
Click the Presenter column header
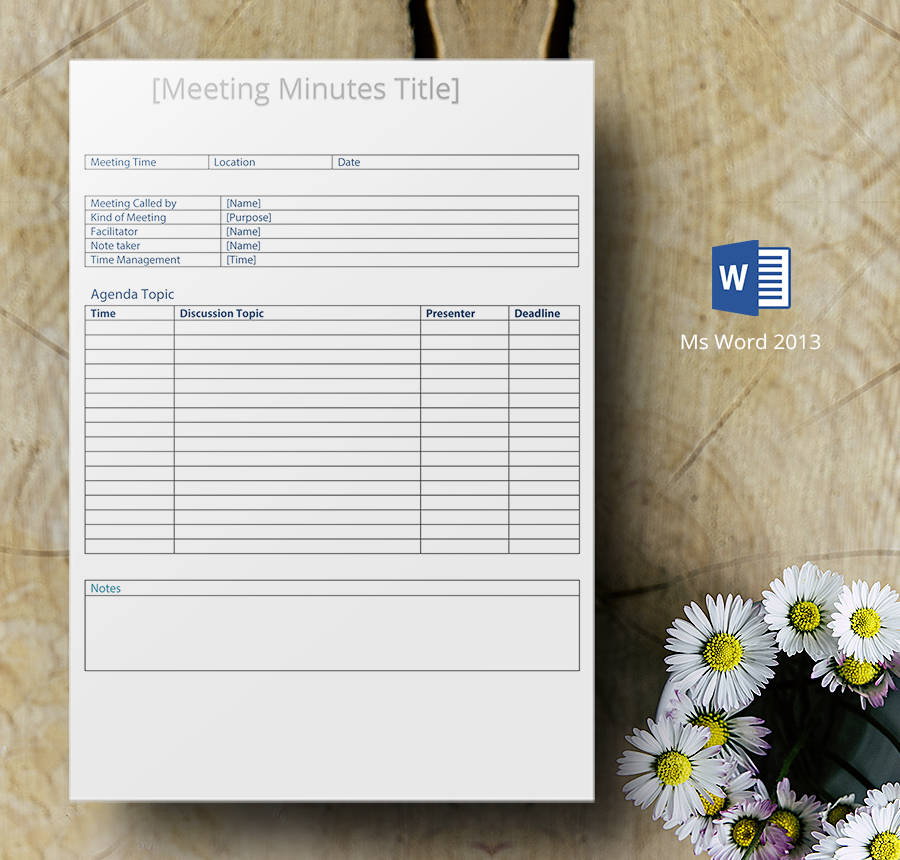[x=450, y=313]
